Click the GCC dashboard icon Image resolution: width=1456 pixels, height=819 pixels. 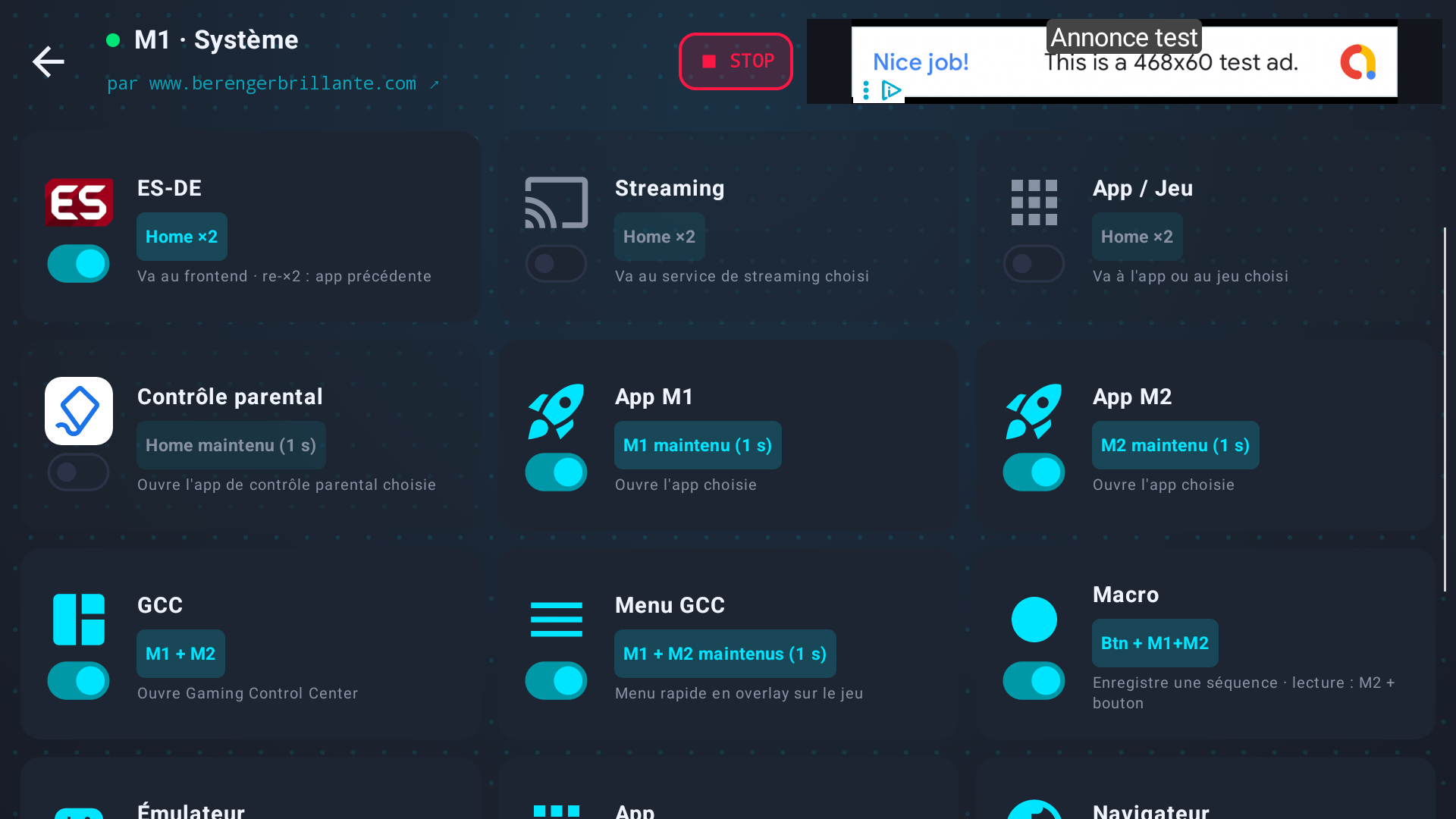[x=79, y=620]
